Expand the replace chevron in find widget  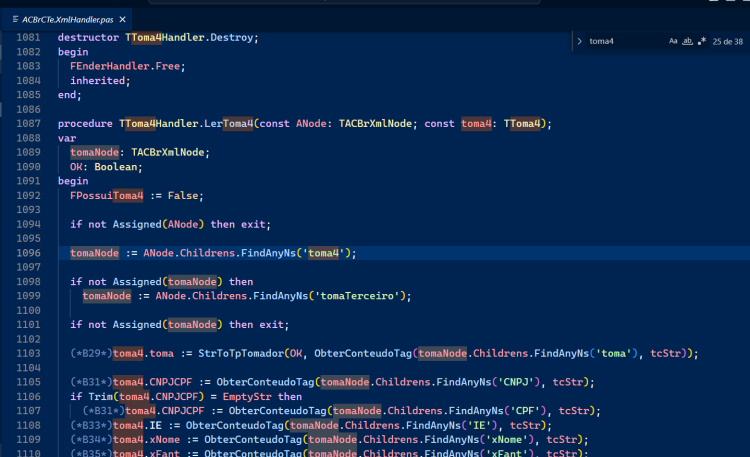pos(579,41)
